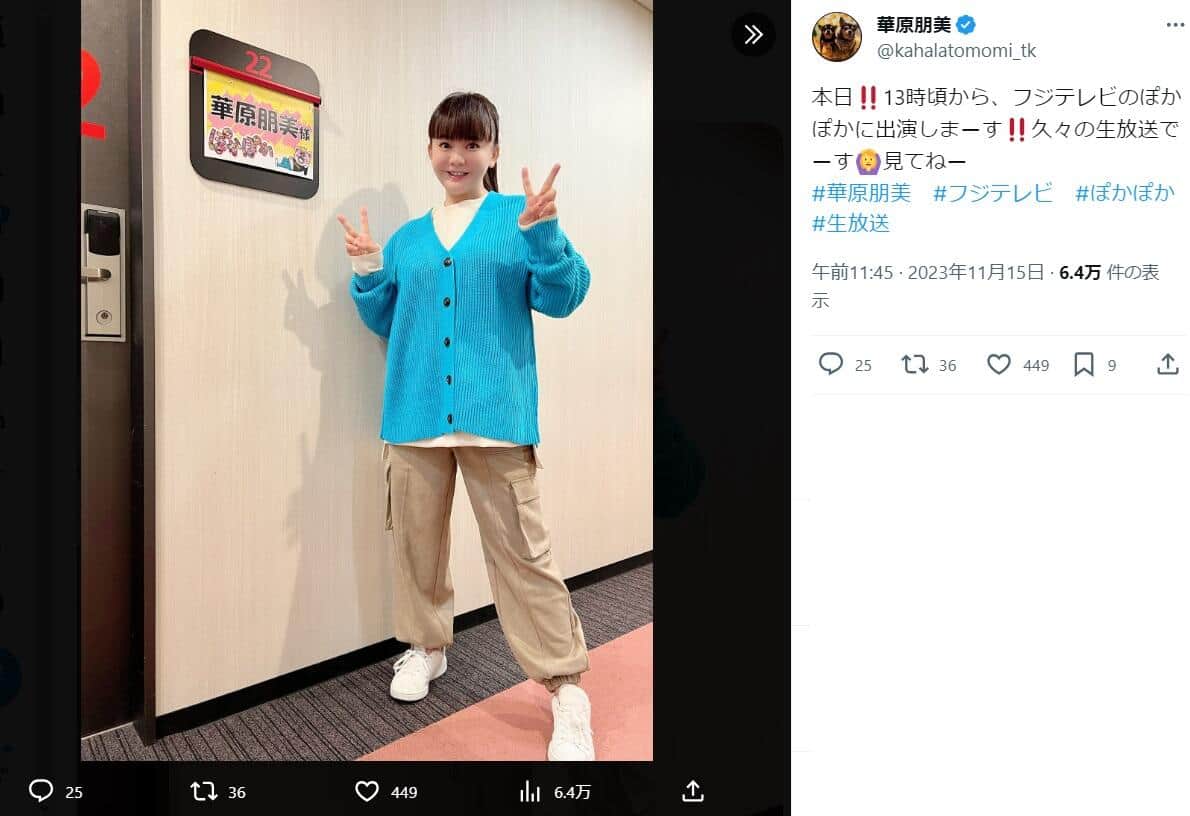Share the tweet with the panel upload icon
The width and height of the screenshot is (1190, 816).
point(1167,364)
